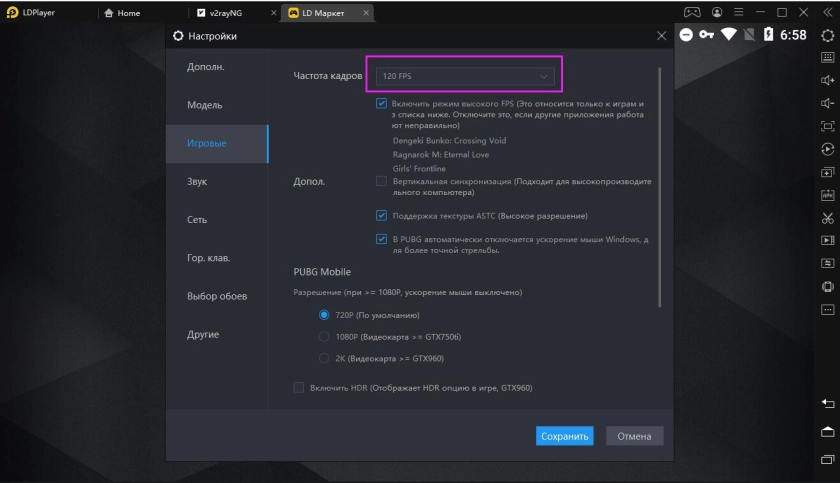Image resolution: width=840 pixels, height=483 pixels.
Task: Click the Android recent apps icon
Action: tap(828, 459)
